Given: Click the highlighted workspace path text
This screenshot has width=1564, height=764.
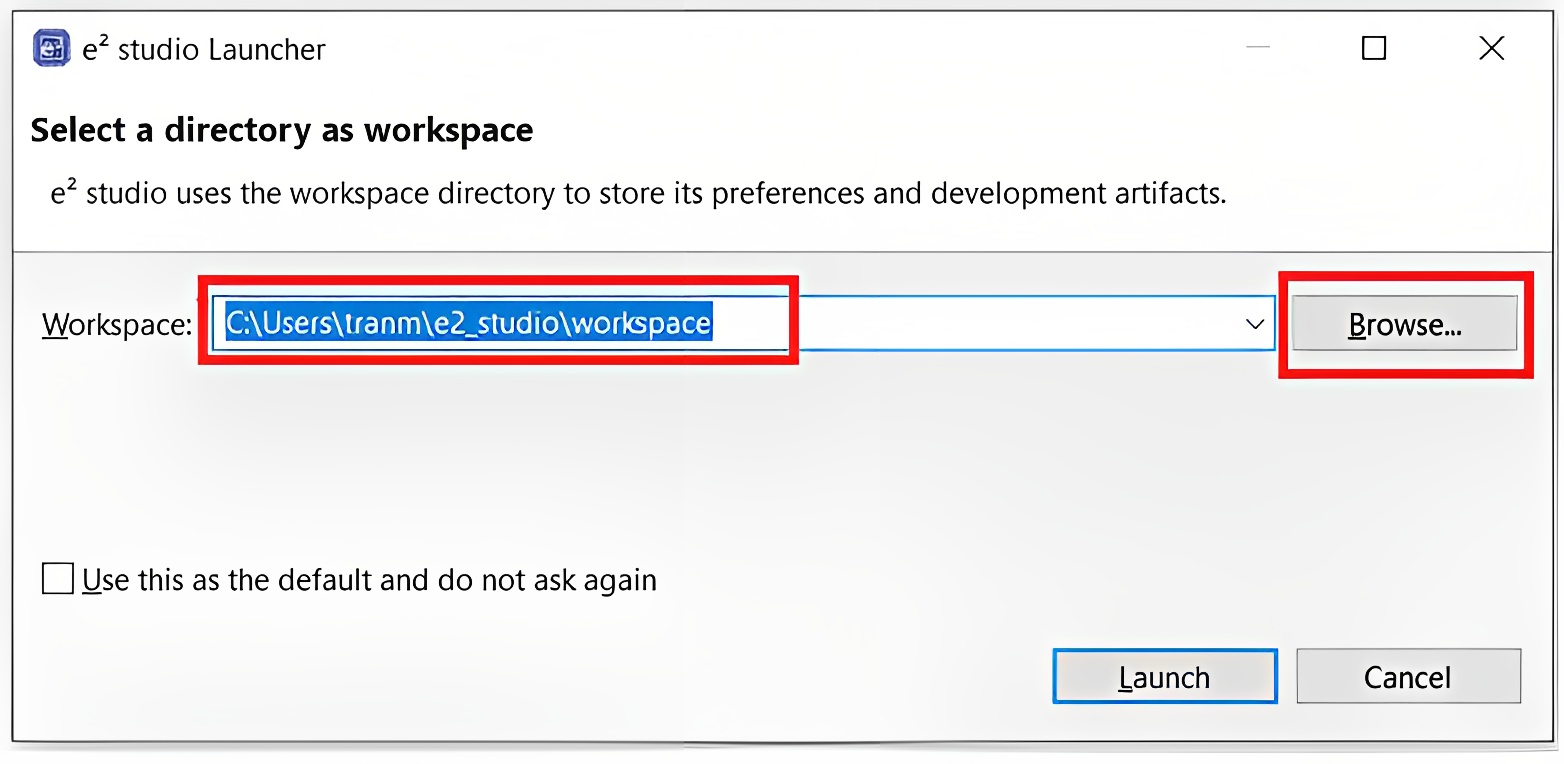Looking at the screenshot, I should point(469,323).
